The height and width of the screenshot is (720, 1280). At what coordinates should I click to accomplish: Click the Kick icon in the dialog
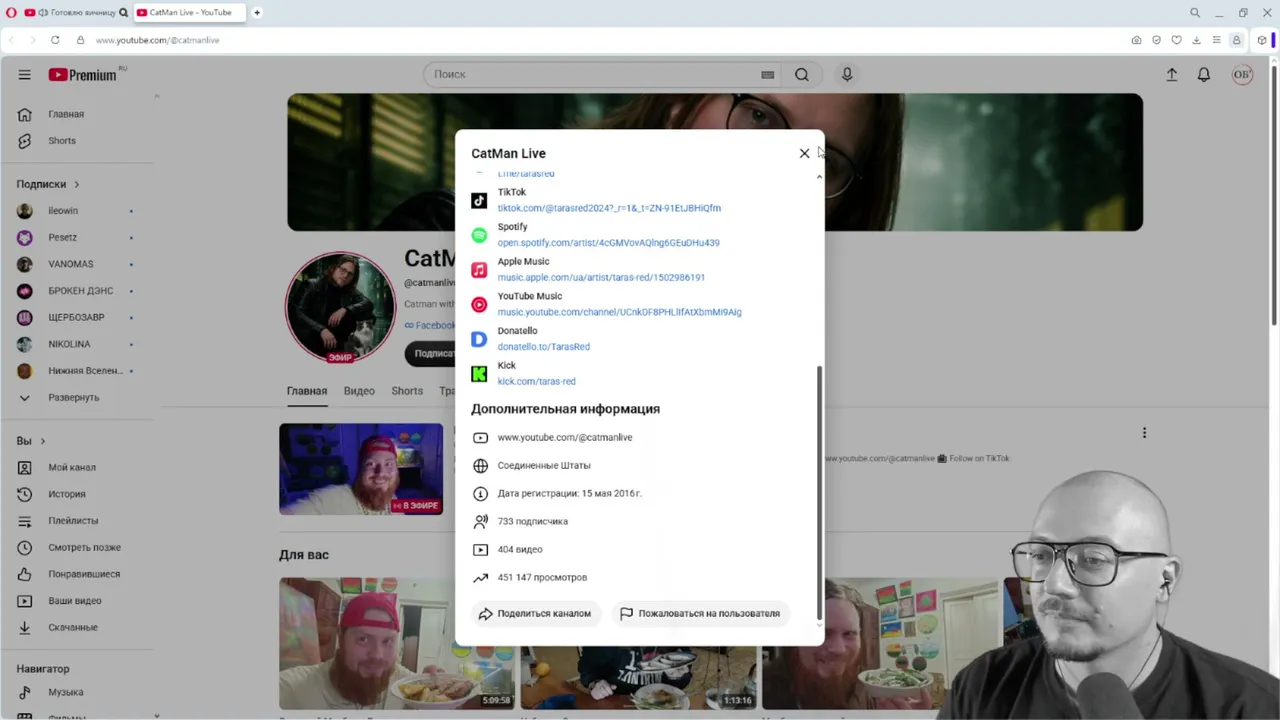coord(479,374)
